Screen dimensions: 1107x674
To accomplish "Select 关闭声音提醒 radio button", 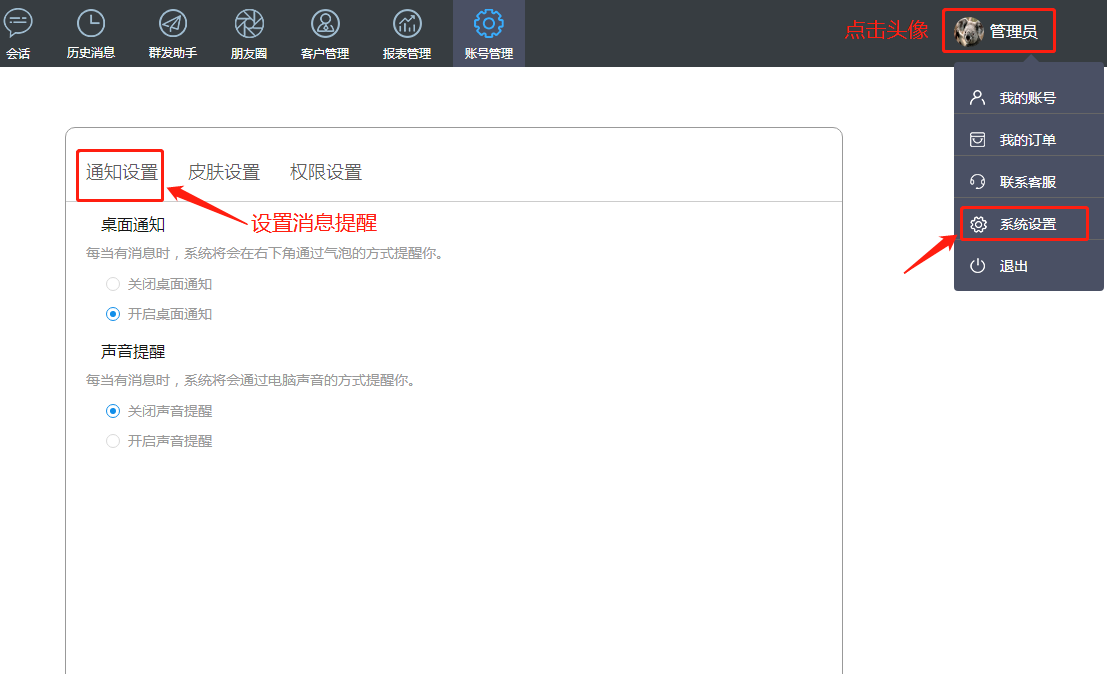I will [113, 411].
